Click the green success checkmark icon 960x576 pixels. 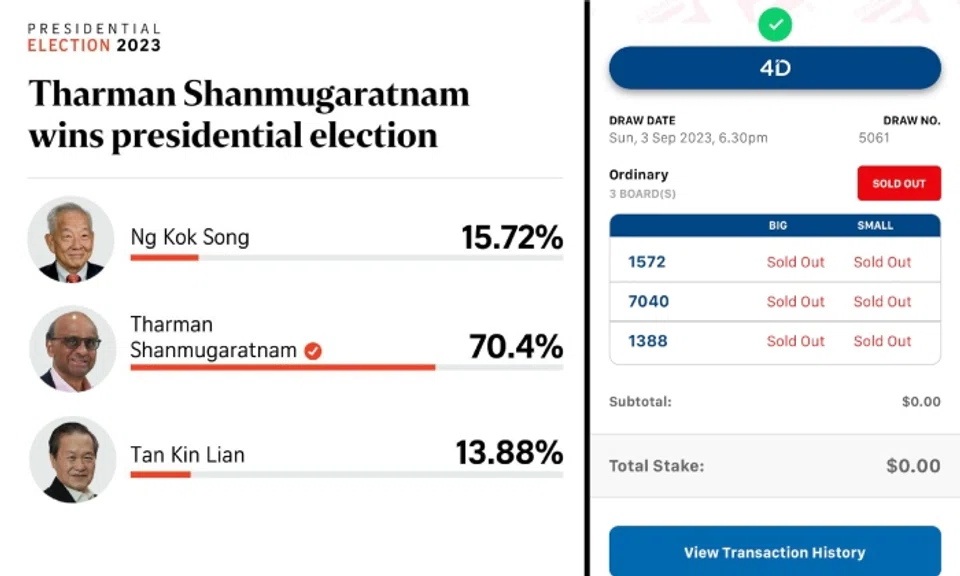pyautogui.click(x=775, y=24)
